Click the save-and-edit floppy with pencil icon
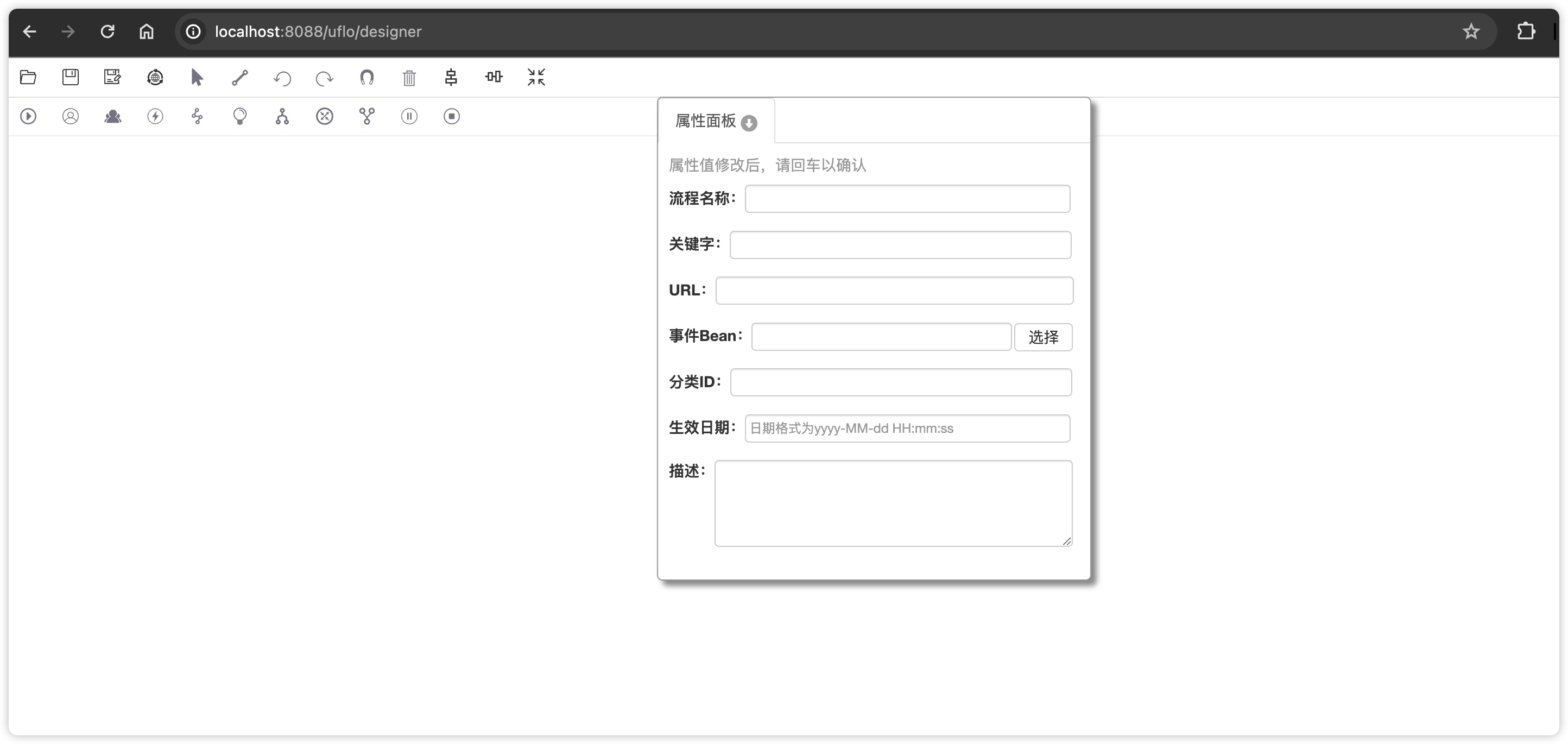This screenshot has width=1568, height=744. 112,77
